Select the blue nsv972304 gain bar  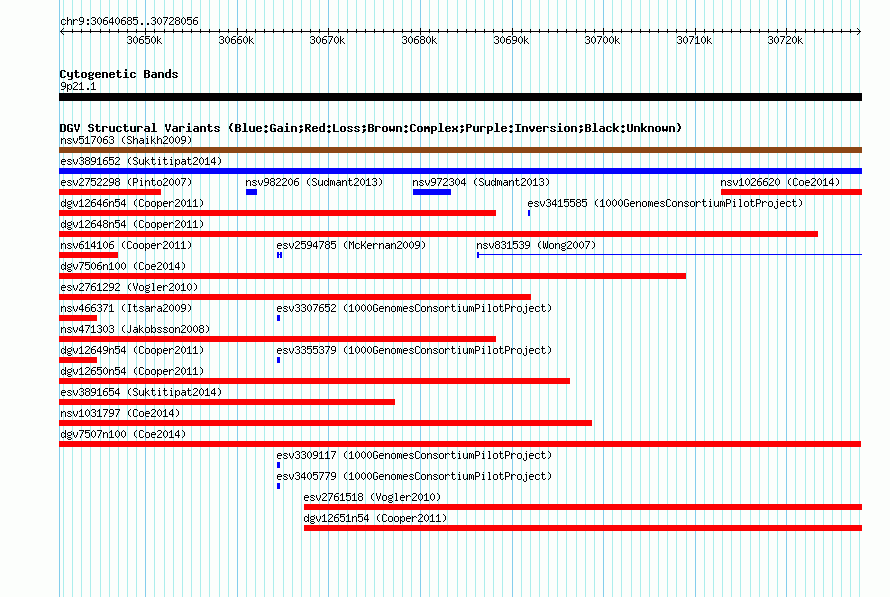pyautogui.click(x=432, y=192)
